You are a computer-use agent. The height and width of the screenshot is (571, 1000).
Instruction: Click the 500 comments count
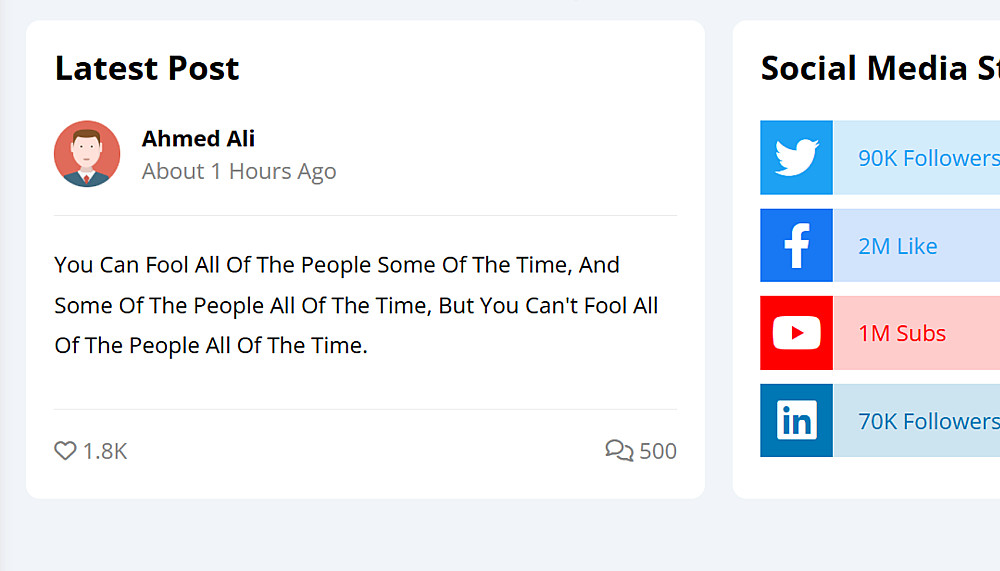coord(658,451)
